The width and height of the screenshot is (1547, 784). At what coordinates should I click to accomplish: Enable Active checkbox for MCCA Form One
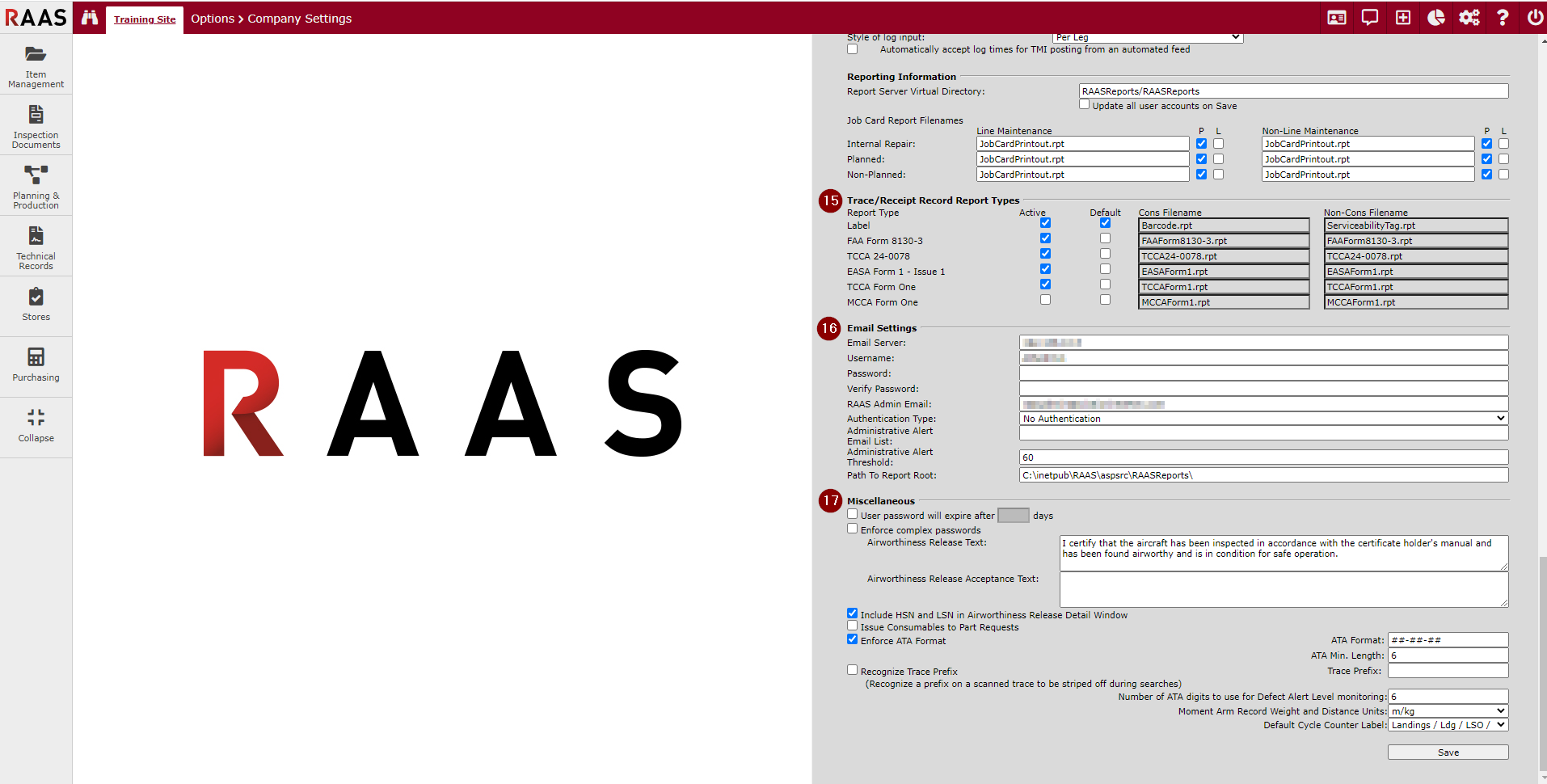click(1045, 300)
